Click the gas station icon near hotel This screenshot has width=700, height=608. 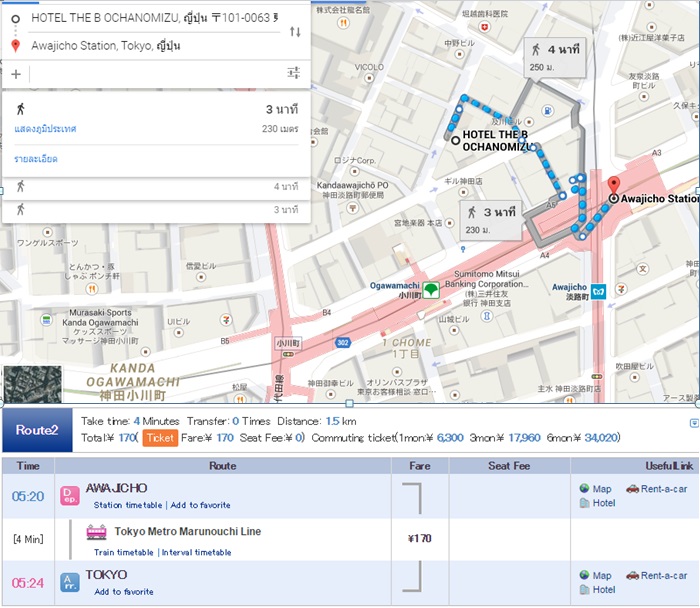[548, 110]
